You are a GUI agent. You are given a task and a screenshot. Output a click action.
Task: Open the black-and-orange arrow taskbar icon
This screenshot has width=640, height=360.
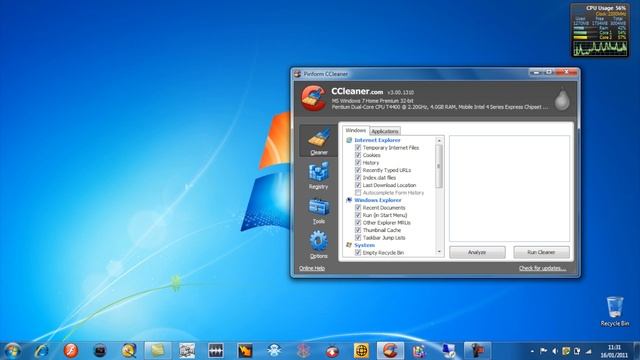tap(245, 351)
